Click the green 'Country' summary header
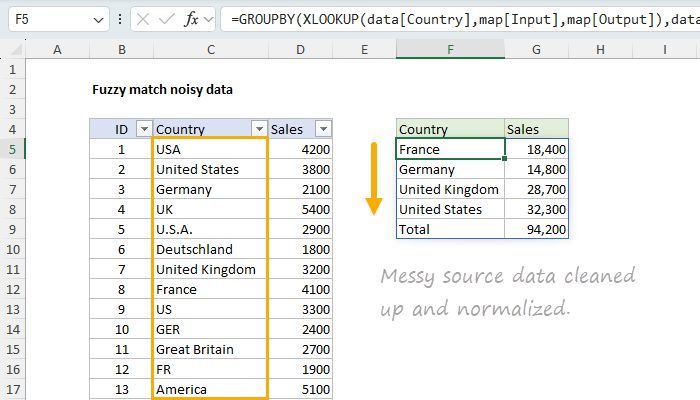The width and height of the screenshot is (700, 400). (x=450, y=129)
